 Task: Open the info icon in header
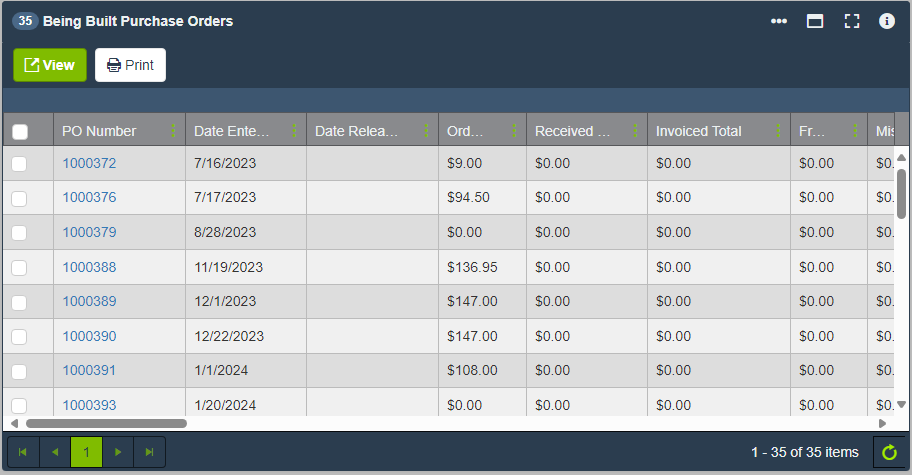click(x=887, y=21)
